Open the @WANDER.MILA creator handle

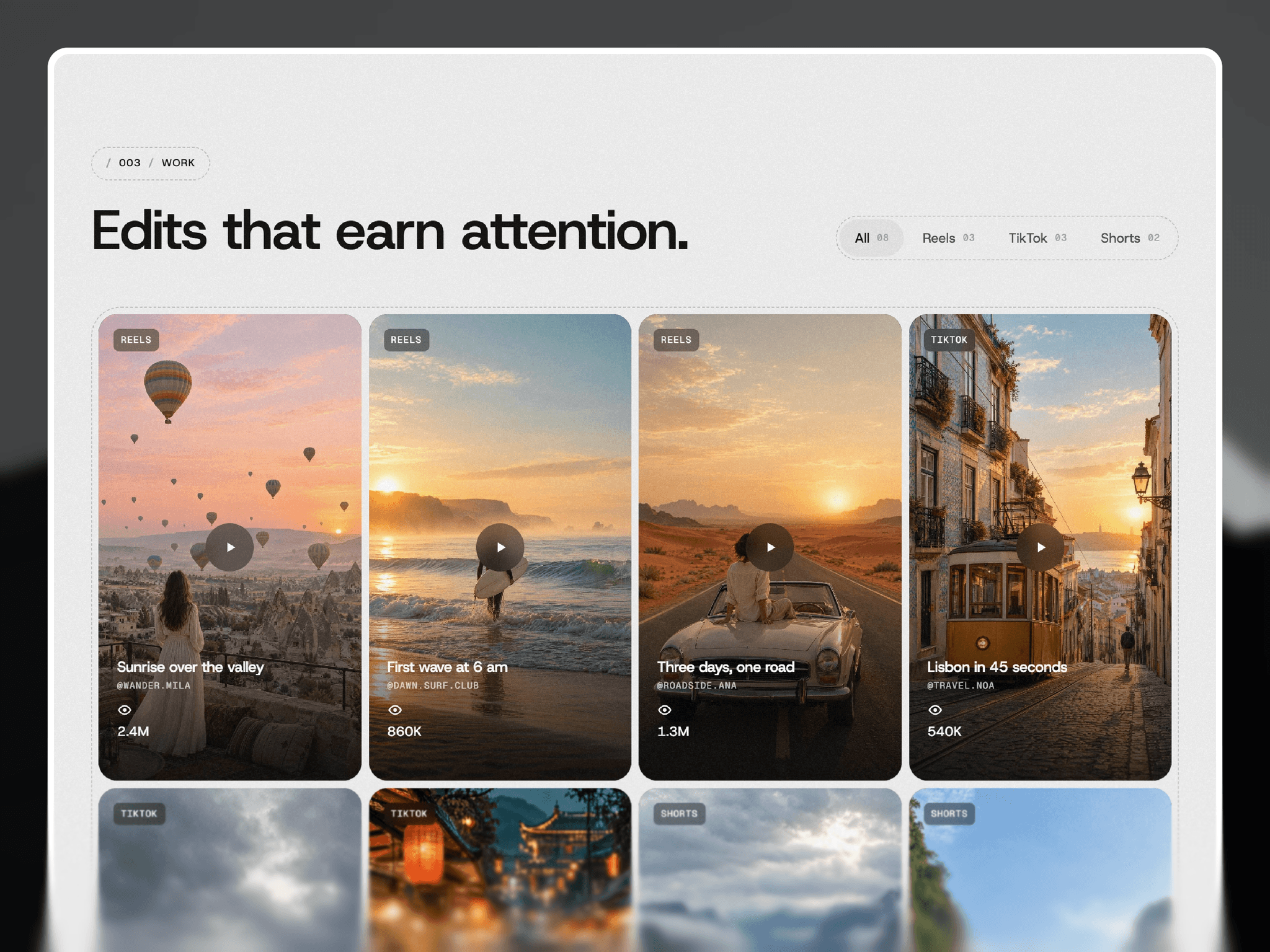pyautogui.click(x=154, y=685)
